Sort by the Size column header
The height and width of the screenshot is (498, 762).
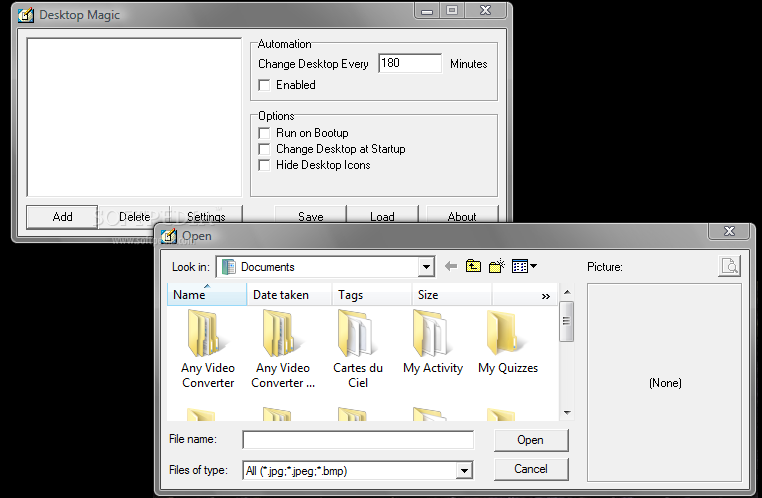click(451, 294)
